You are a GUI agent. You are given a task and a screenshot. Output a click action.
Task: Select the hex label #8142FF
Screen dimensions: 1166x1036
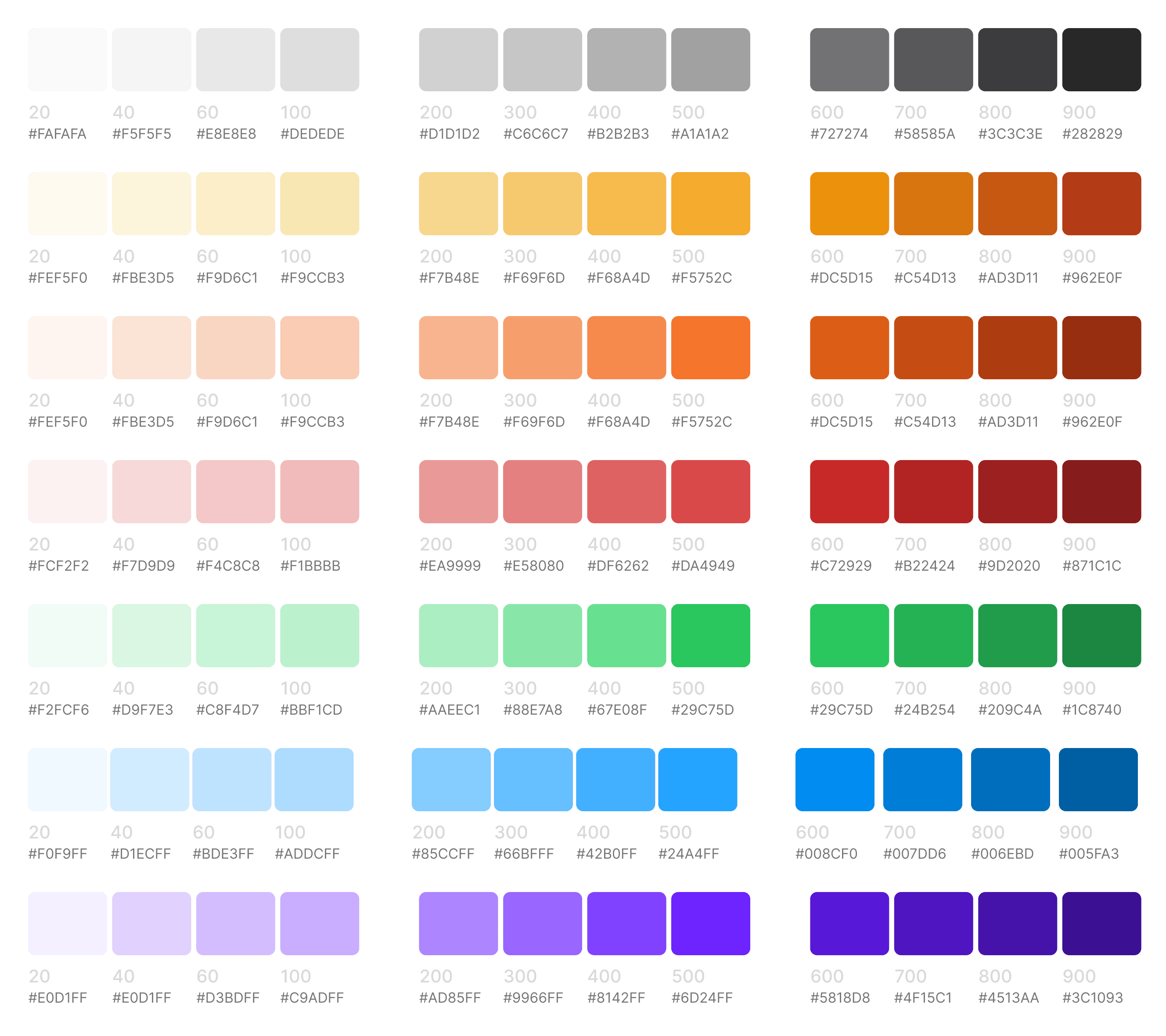(x=617, y=998)
